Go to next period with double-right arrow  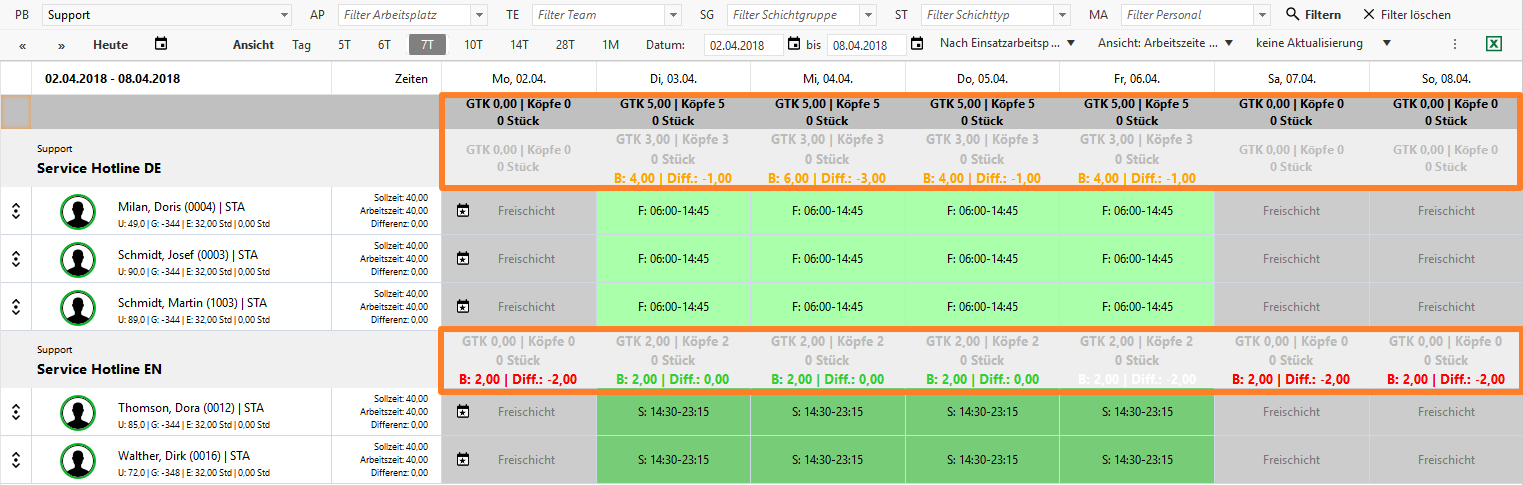click(x=61, y=45)
